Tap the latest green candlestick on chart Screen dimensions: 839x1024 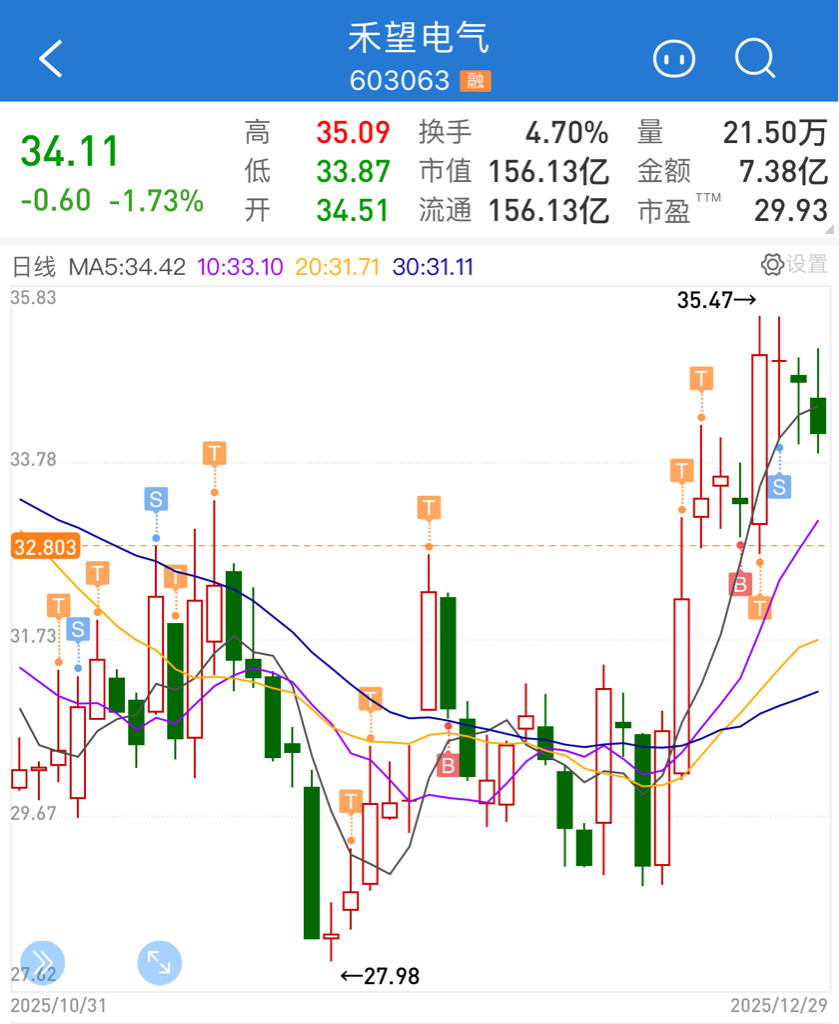click(x=818, y=415)
